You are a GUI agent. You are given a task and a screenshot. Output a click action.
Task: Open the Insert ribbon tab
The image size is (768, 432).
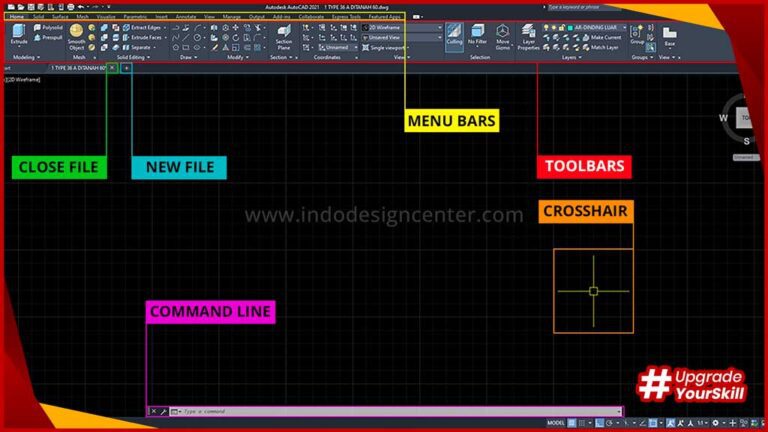[161, 17]
